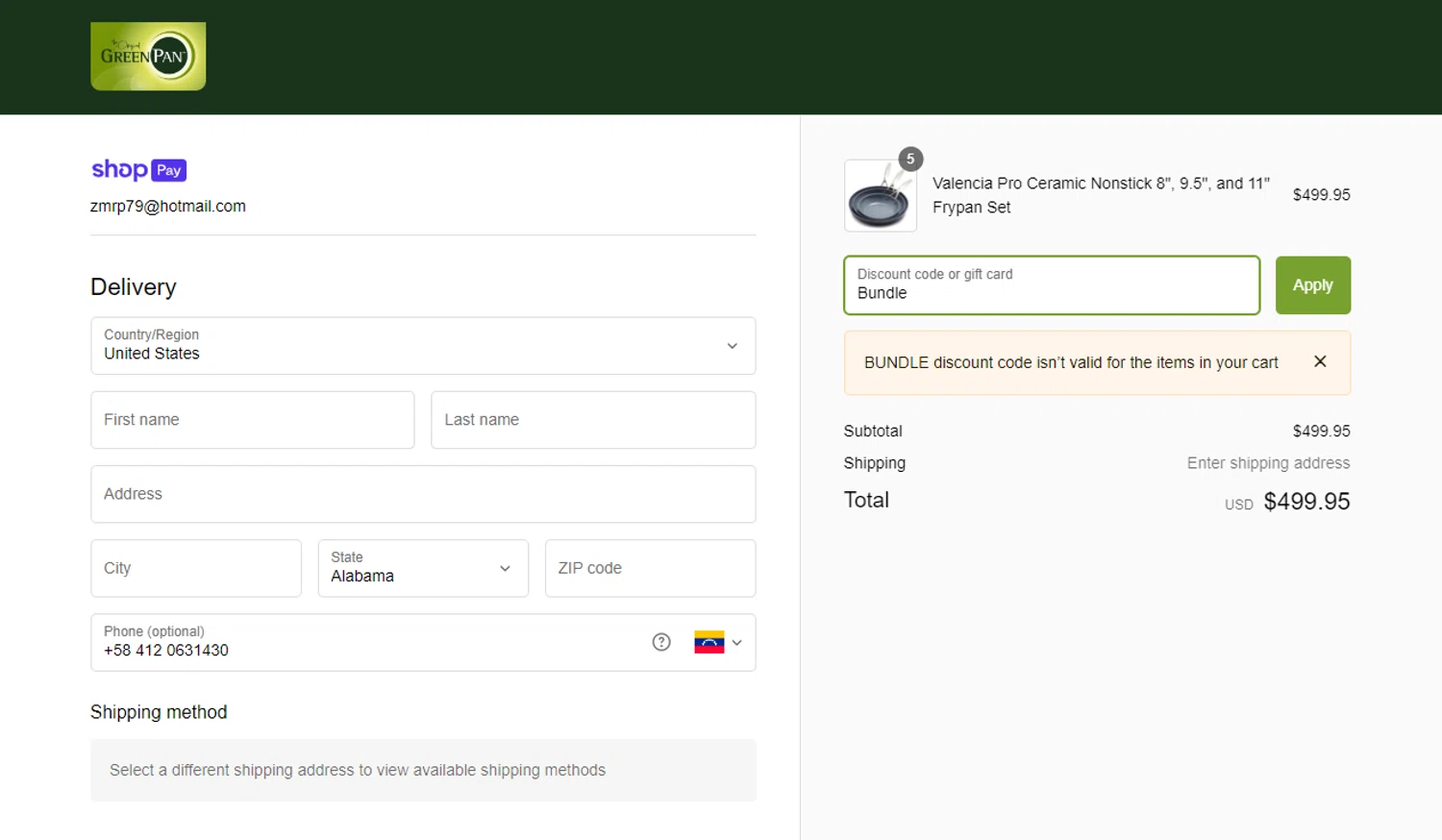The height and width of the screenshot is (840, 1442).
Task: Click the Shipping method heading
Action: [x=159, y=712]
